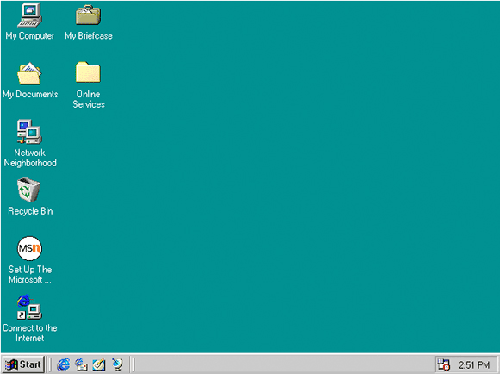
Task: Click the 2:51 PM taskbar clock
Action: coord(474,365)
